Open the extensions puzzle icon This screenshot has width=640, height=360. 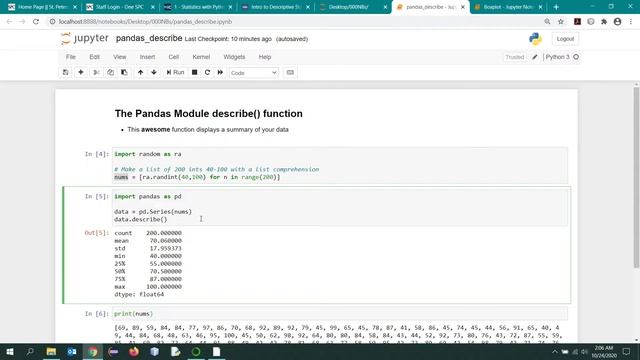tap(604, 22)
